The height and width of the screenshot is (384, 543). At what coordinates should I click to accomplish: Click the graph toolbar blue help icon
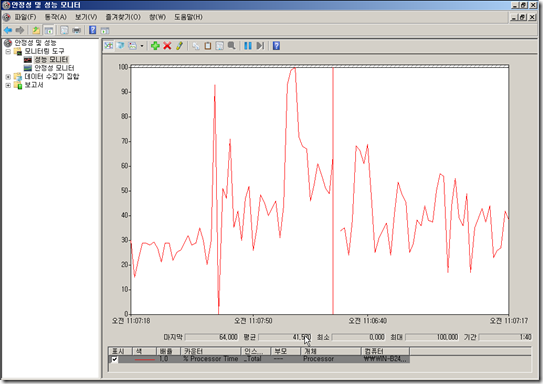point(276,46)
